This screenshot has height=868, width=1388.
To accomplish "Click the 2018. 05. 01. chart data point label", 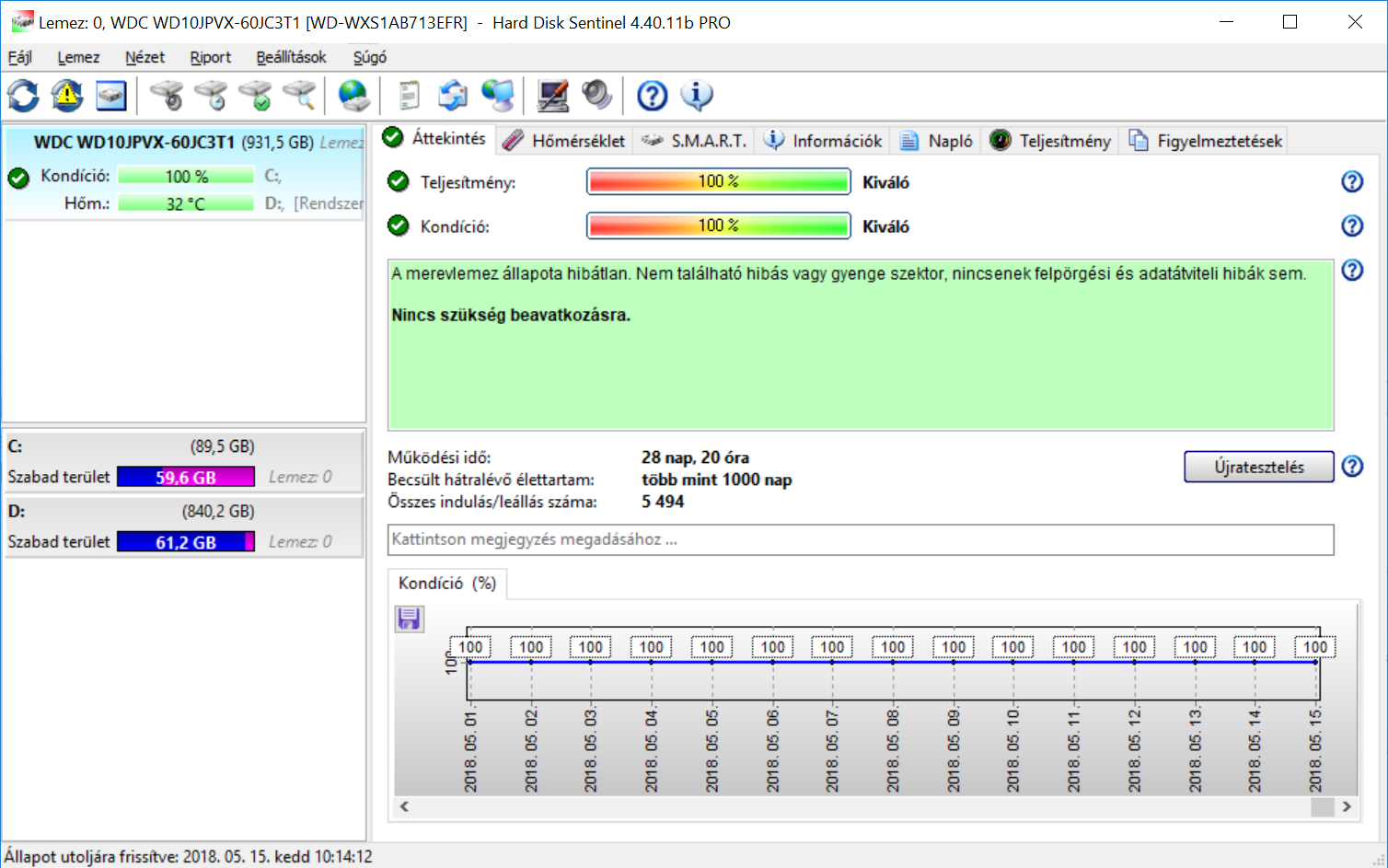I will point(470,647).
